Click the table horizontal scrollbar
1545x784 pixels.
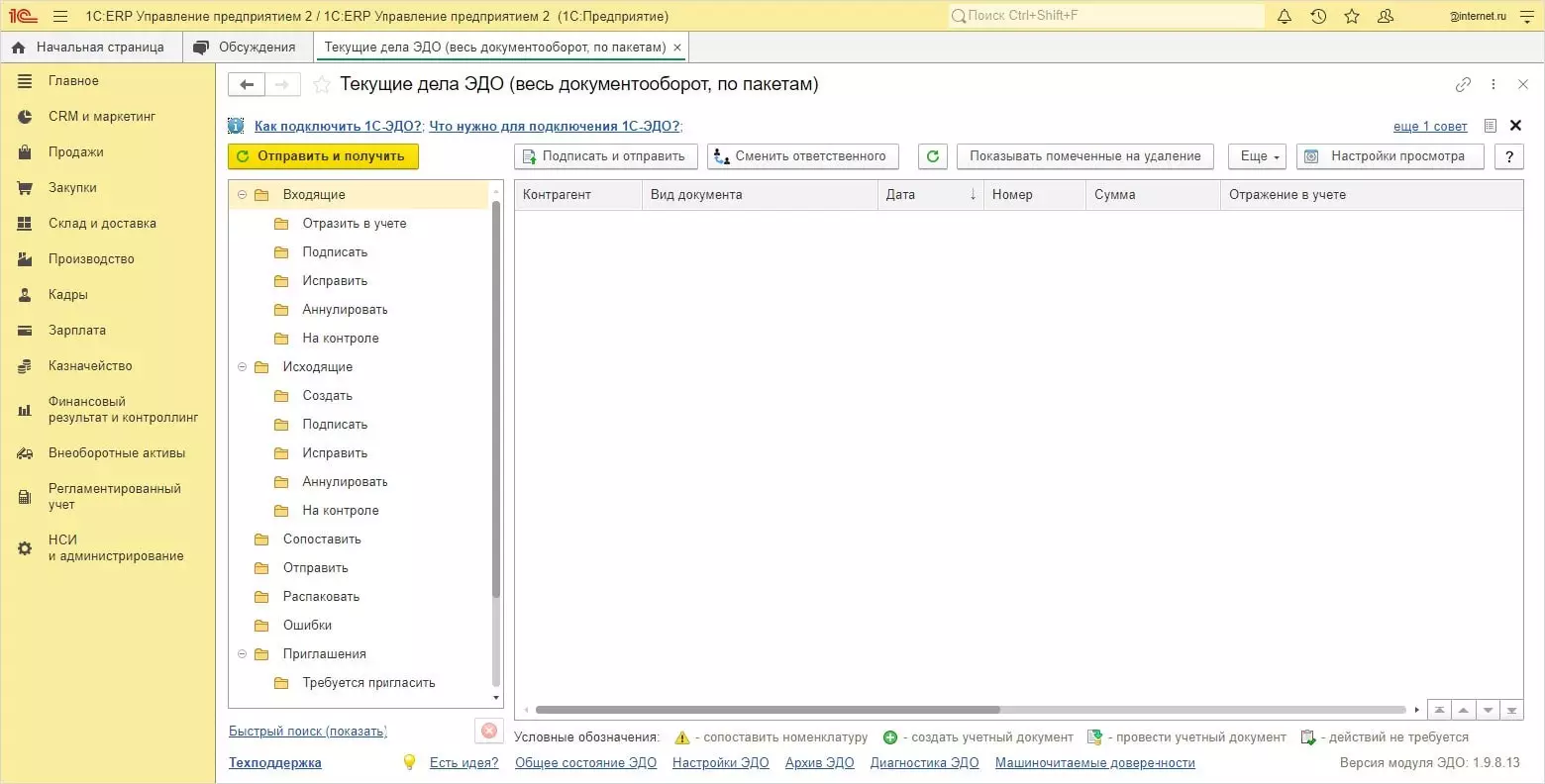tap(768, 710)
